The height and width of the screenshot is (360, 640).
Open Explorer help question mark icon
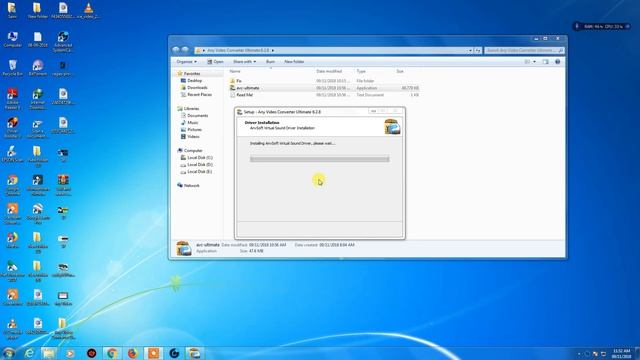pyautogui.click(x=558, y=62)
